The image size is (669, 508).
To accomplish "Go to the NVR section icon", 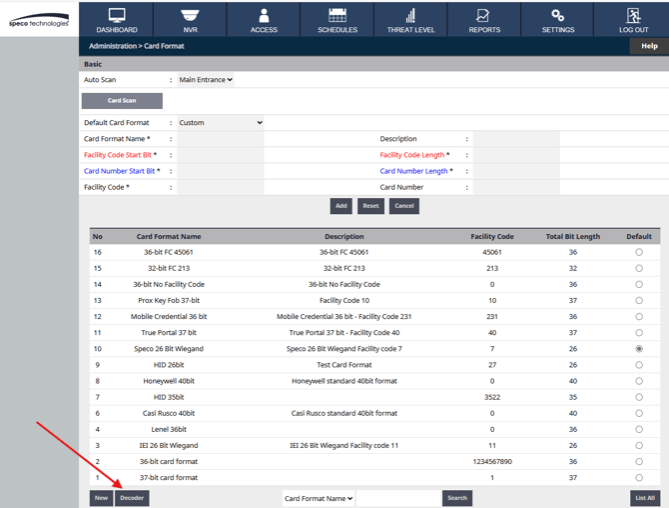I will click(x=190, y=15).
